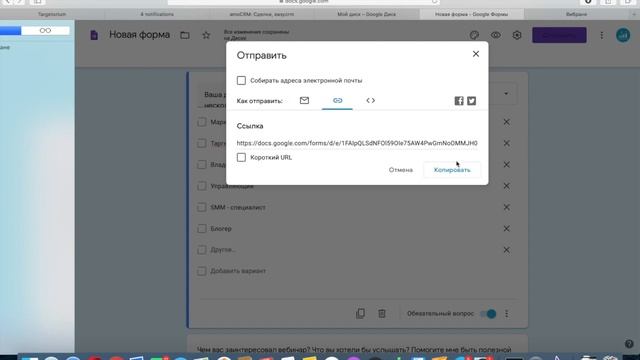Check the SMM - специалист checkbox
The width and height of the screenshot is (640, 360).
point(202,207)
